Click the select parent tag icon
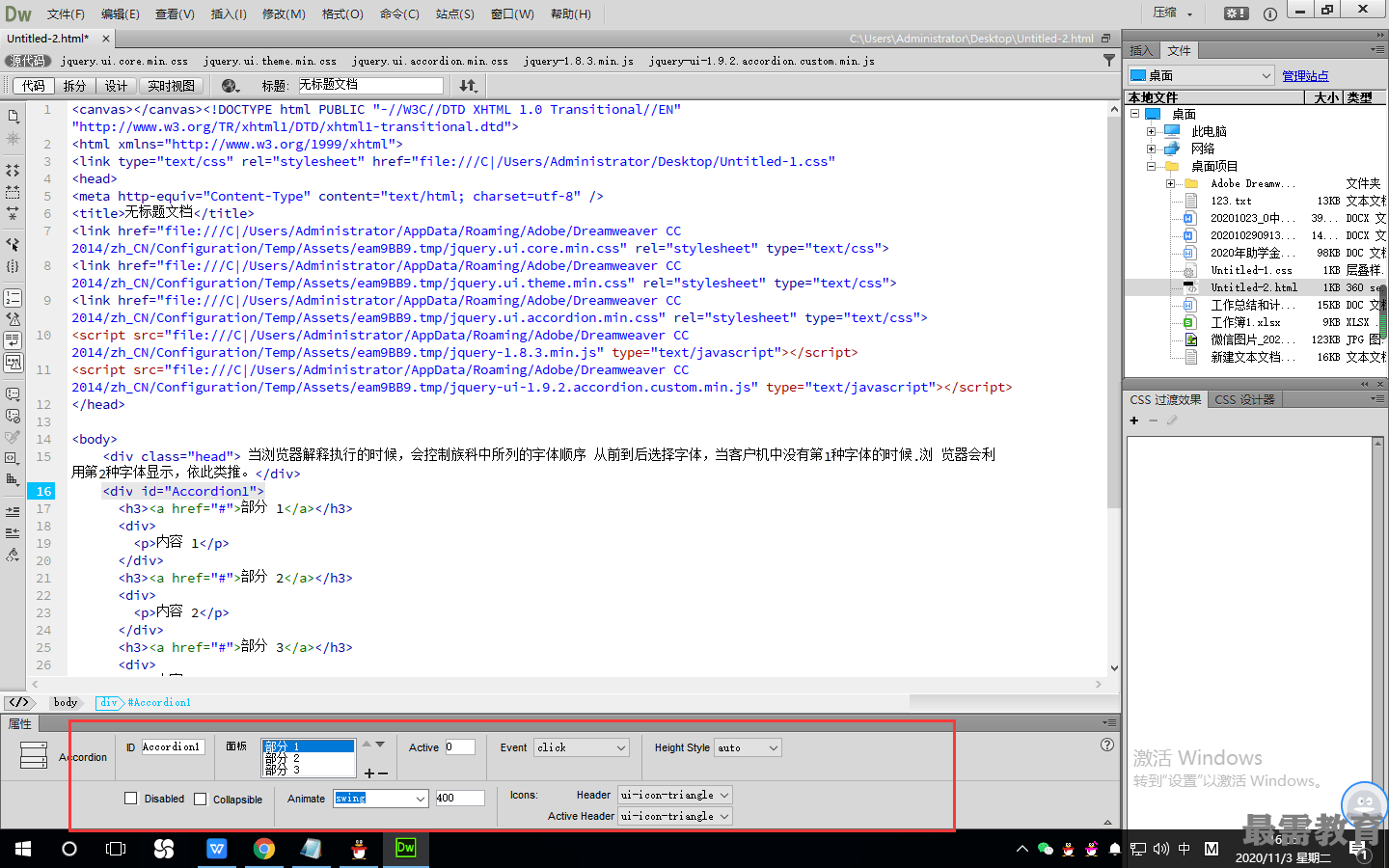 click(13, 245)
